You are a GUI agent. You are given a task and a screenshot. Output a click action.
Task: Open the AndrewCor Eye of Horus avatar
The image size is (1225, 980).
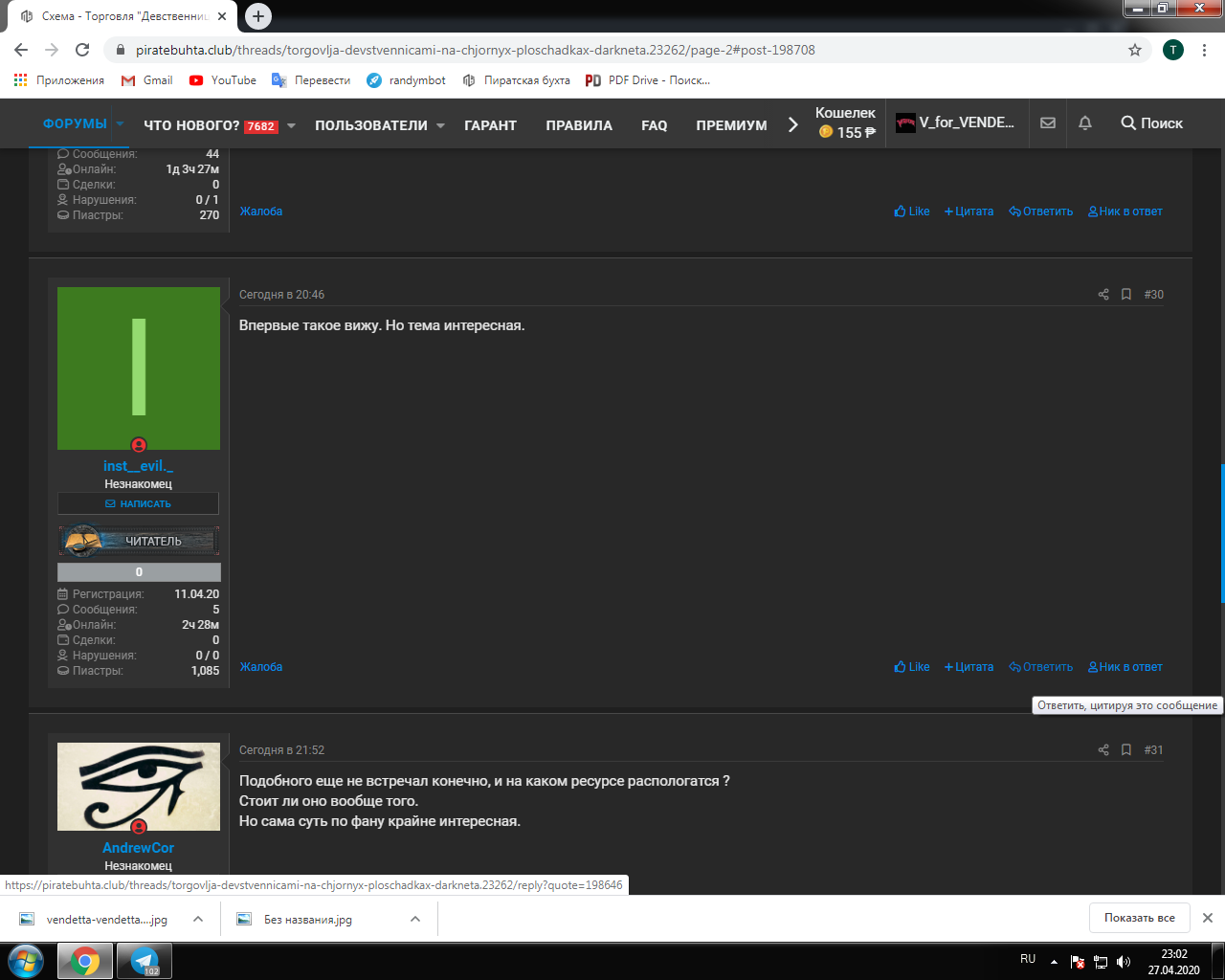[139, 787]
